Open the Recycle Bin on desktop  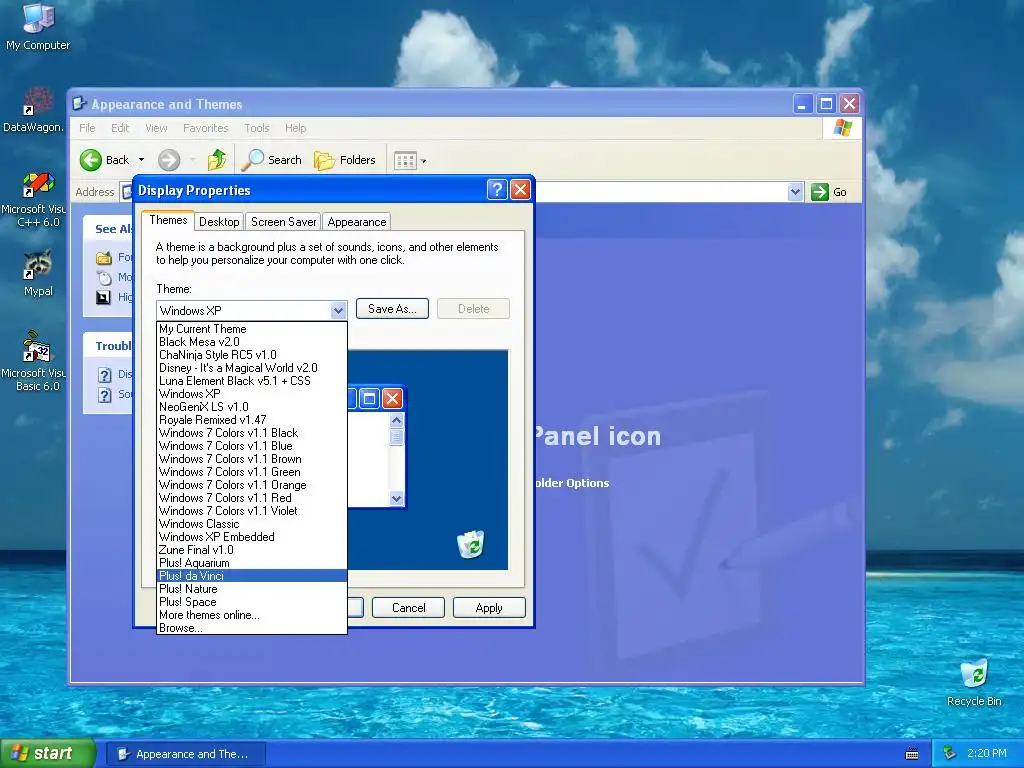click(974, 683)
